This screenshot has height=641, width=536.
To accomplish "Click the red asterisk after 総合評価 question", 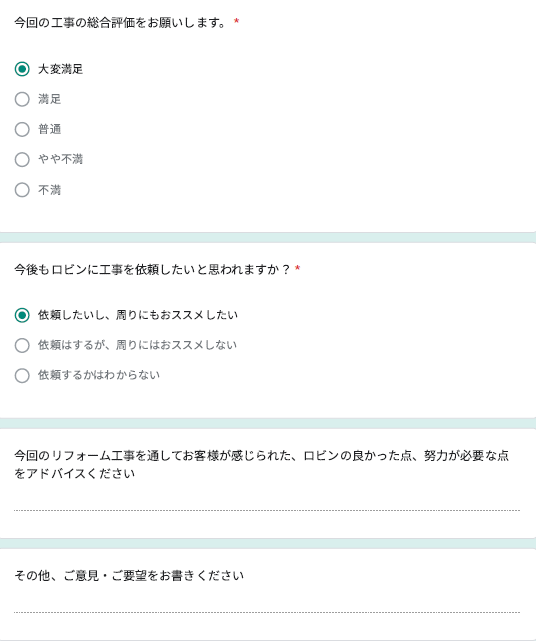I will click(236, 21).
